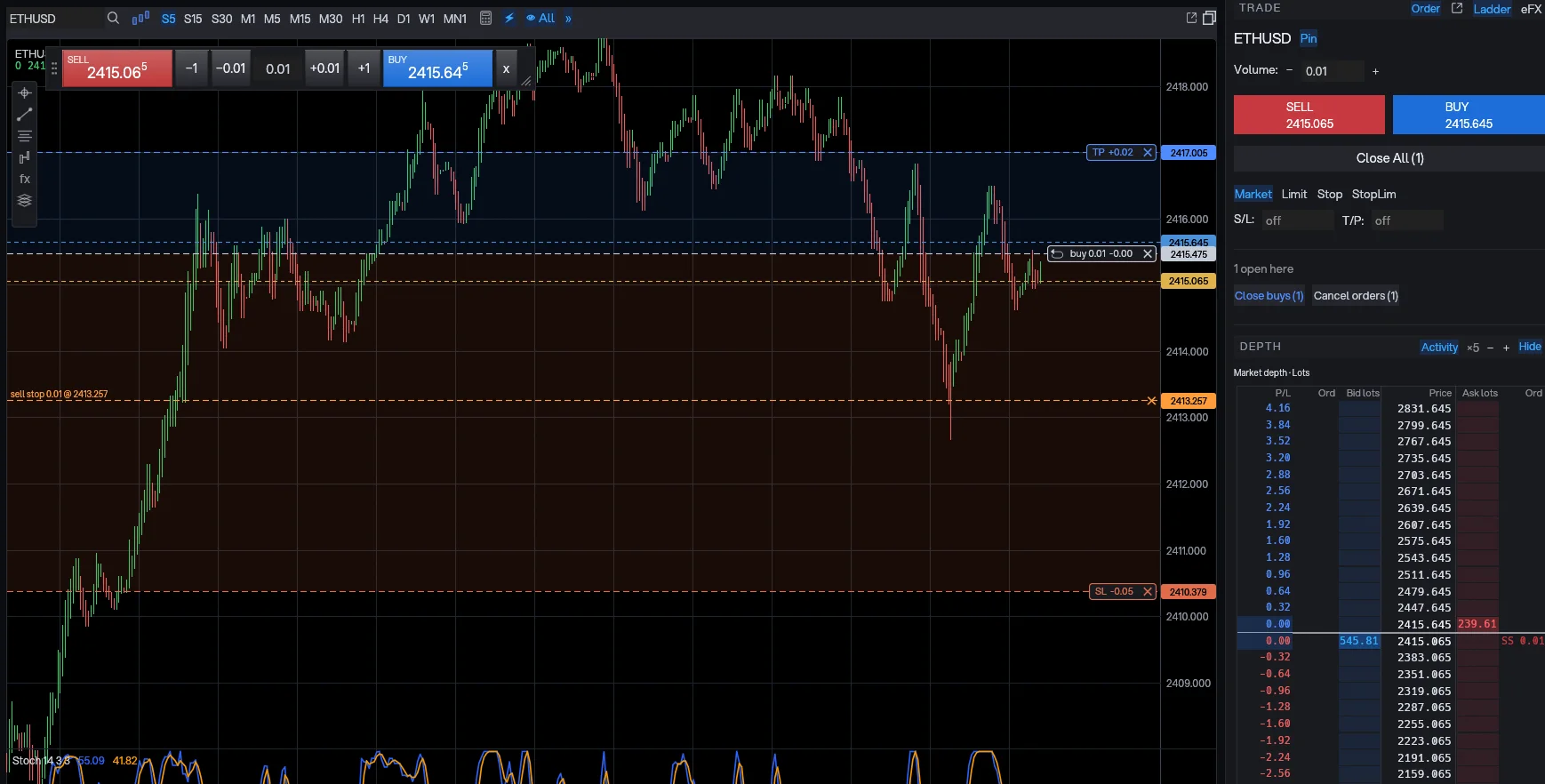This screenshot has width=1545, height=784.
Task: Click the quick trade panel corner grip
Action: click(x=526, y=81)
